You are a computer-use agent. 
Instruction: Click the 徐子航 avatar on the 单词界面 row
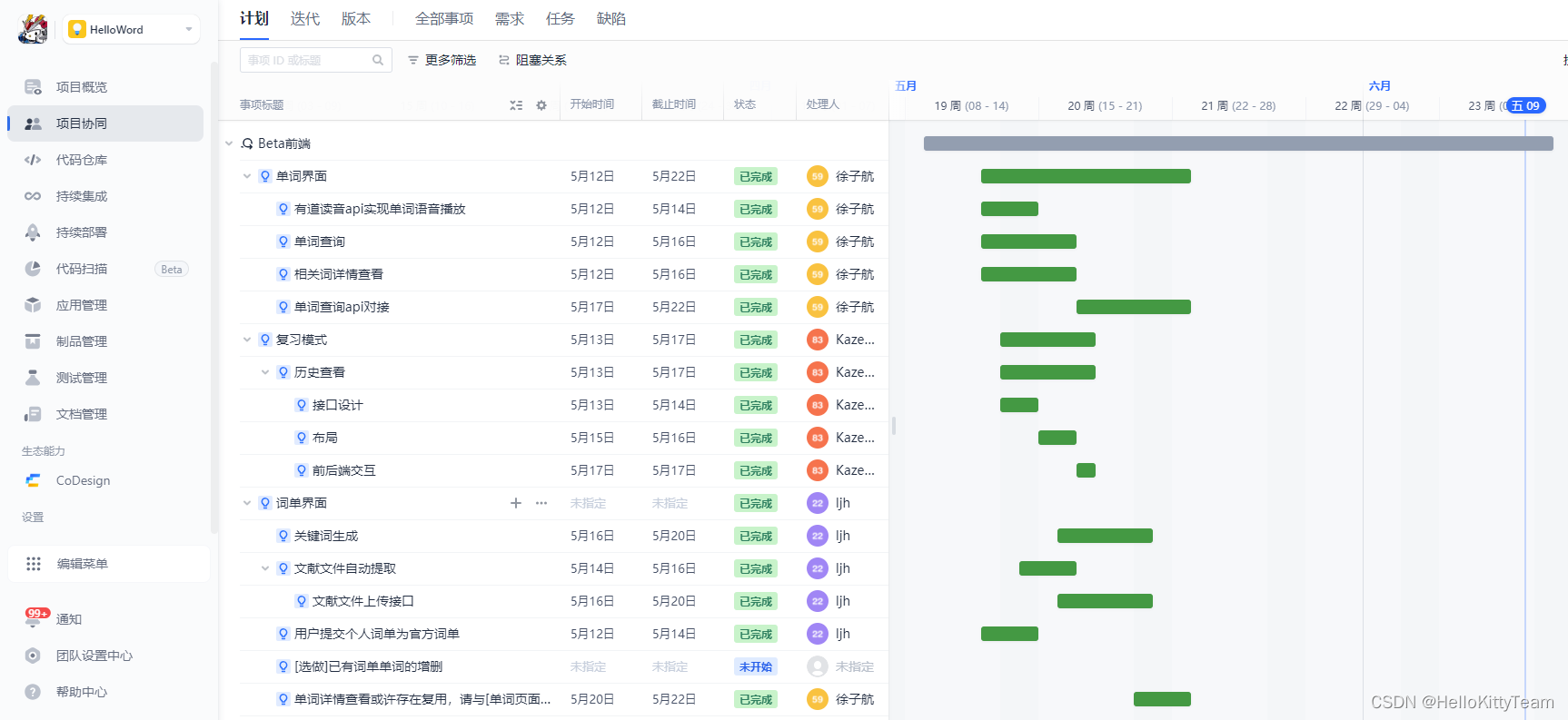click(818, 176)
